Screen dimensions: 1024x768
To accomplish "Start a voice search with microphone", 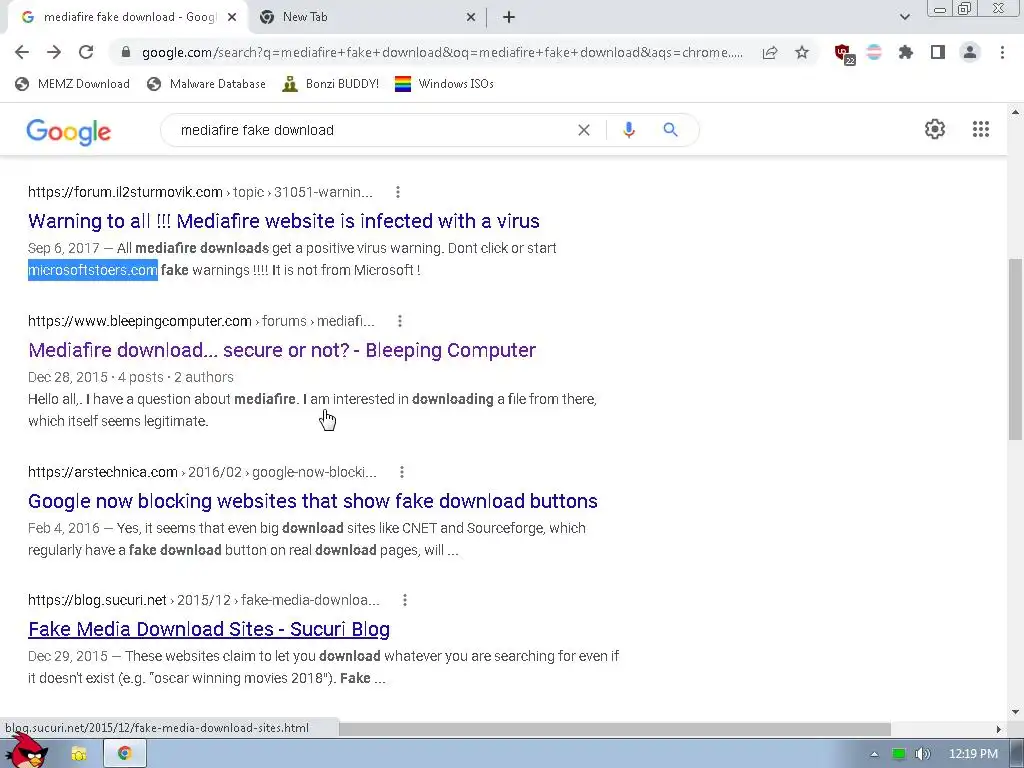I will [x=629, y=130].
